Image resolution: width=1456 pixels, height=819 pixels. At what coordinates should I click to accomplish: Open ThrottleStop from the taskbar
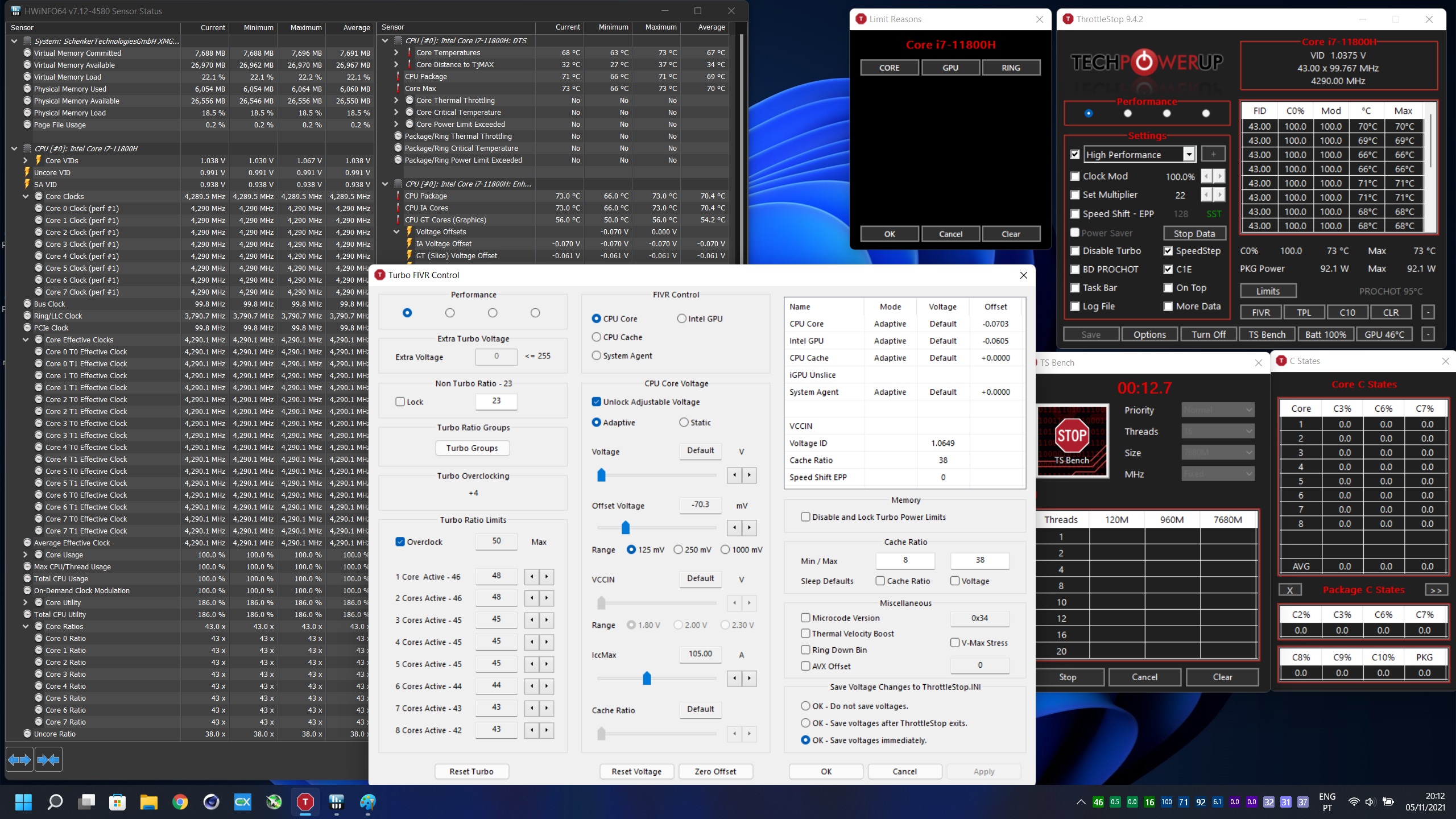[305, 802]
